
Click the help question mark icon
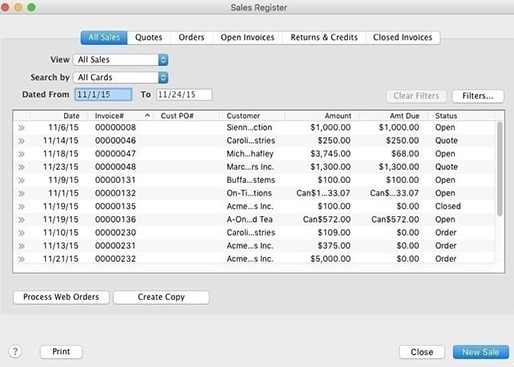15,351
